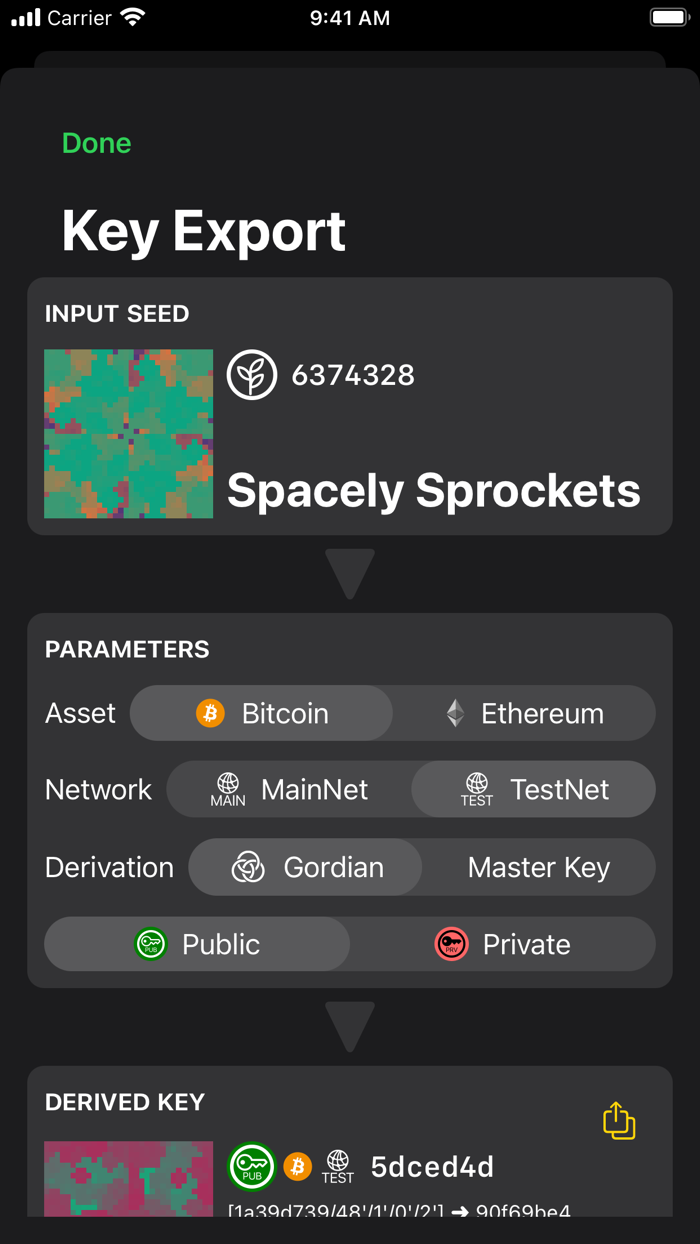Open the Derived Key section header
The image size is (700, 1244).
tap(124, 1102)
